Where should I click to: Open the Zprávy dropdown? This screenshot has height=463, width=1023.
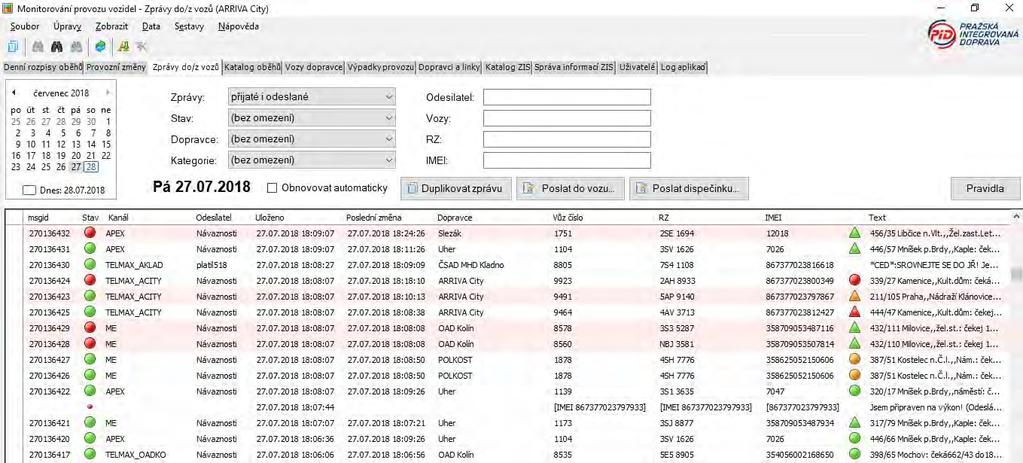311,97
